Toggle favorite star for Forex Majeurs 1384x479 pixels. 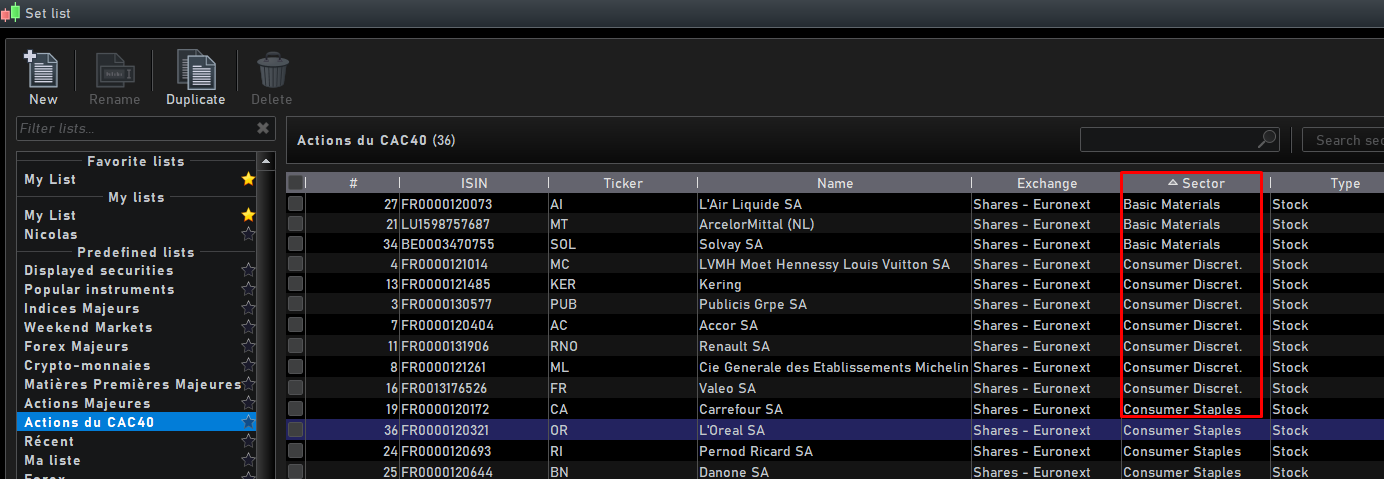(x=248, y=347)
